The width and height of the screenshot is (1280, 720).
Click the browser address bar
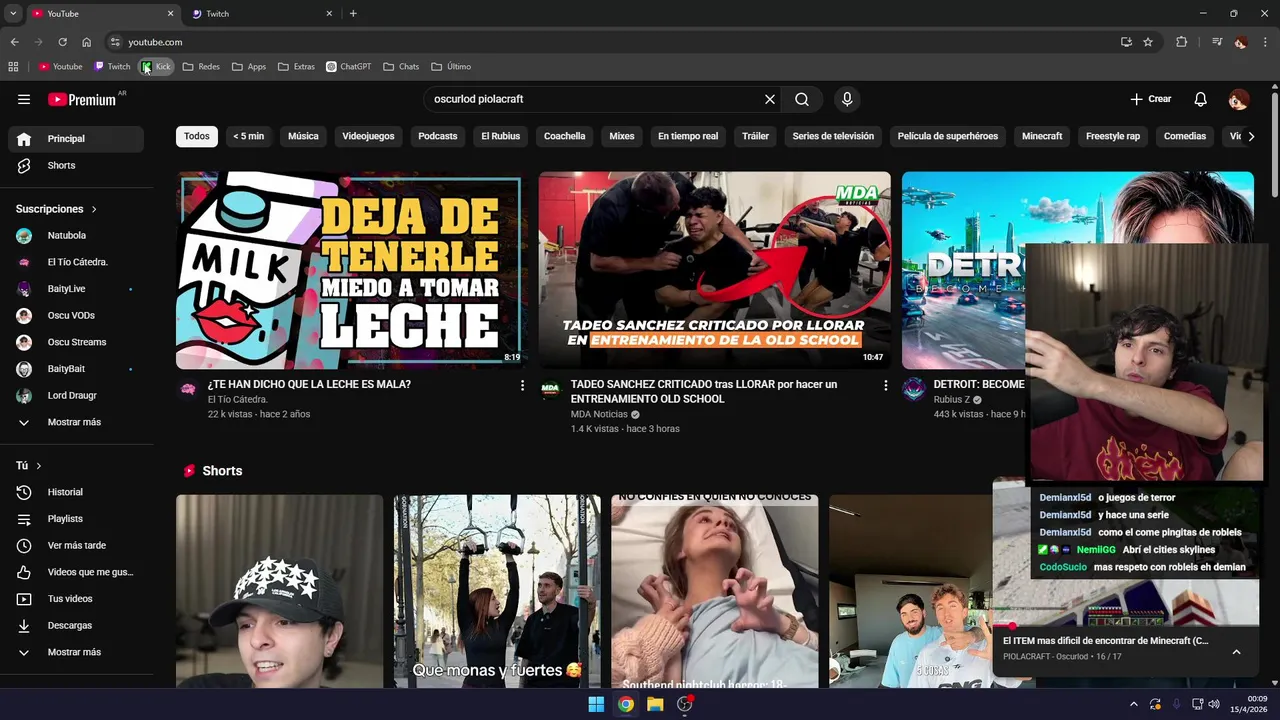[x=610, y=42]
